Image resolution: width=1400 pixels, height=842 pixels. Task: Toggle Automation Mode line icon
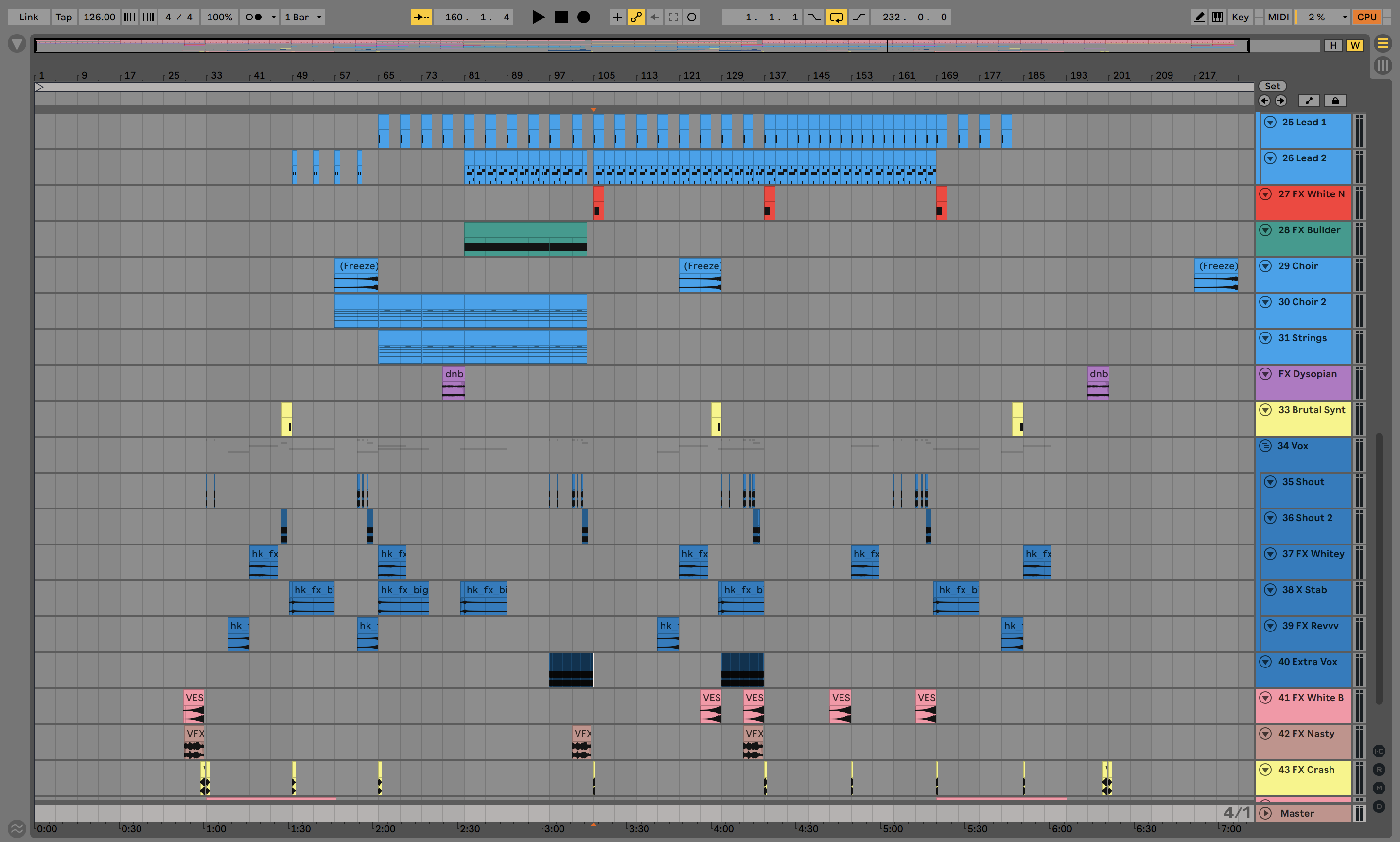[x=1309, y=101]
